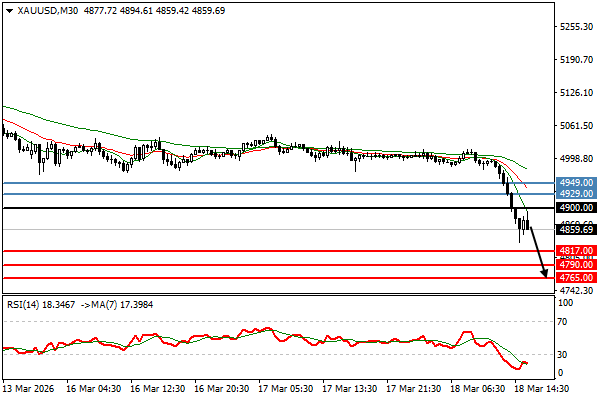The height and width of the screenshot is (400, 600).
Task: Select the 4817.00 red support label
Action: (x=577, y=251)
